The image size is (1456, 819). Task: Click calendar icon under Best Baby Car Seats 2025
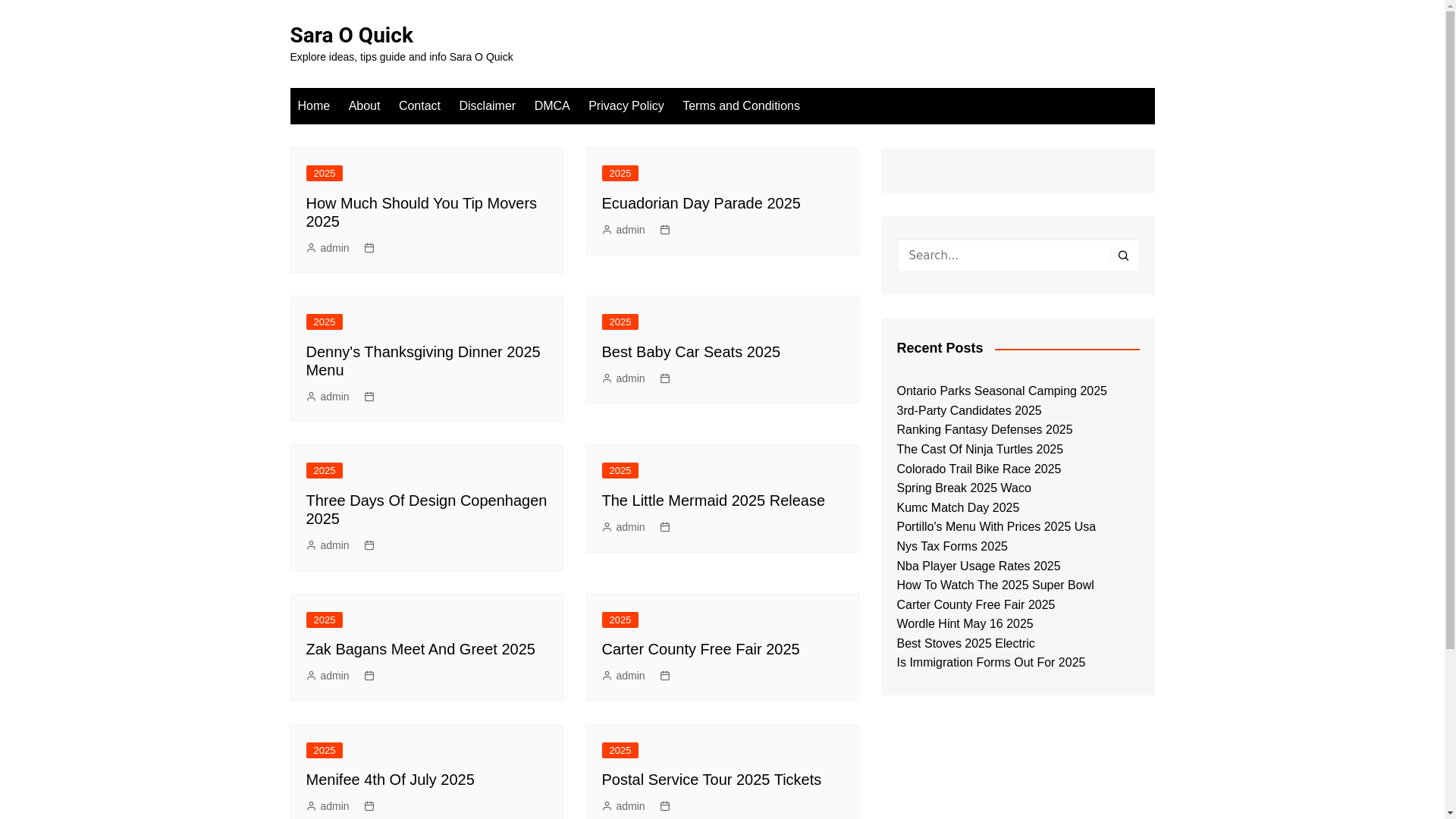point(665,378)
